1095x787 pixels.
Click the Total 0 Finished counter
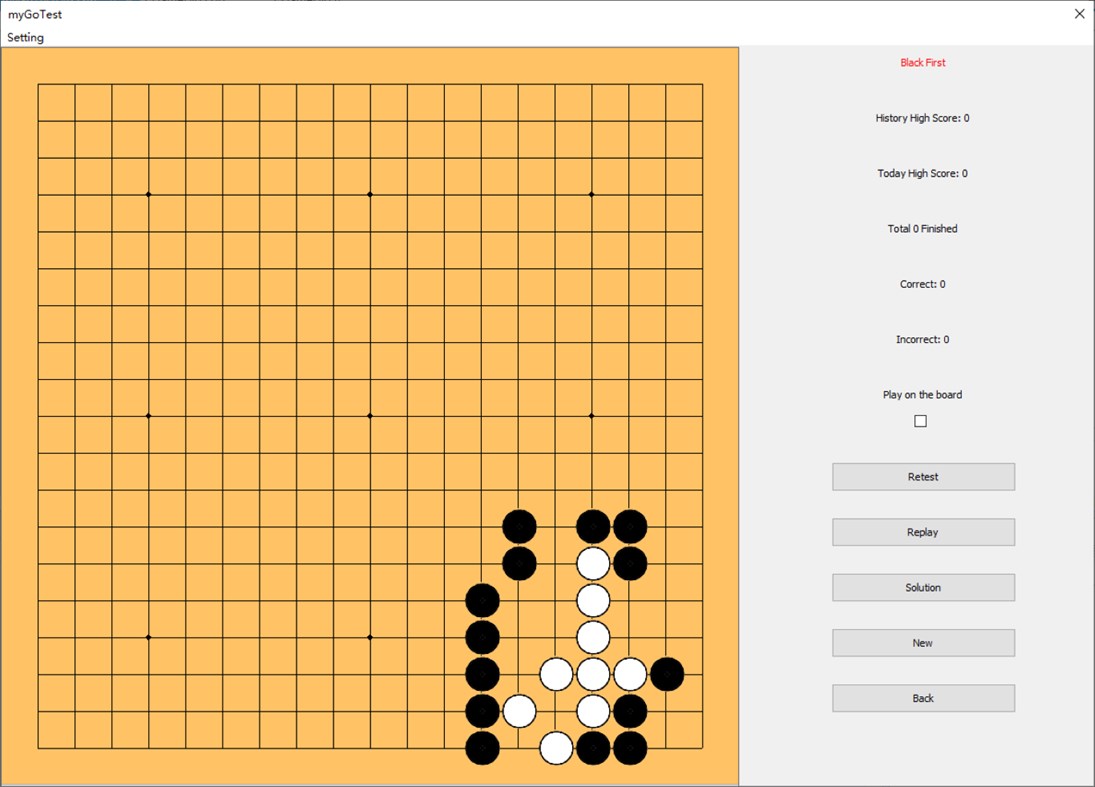pyautogui.click(x=921, y=228)
